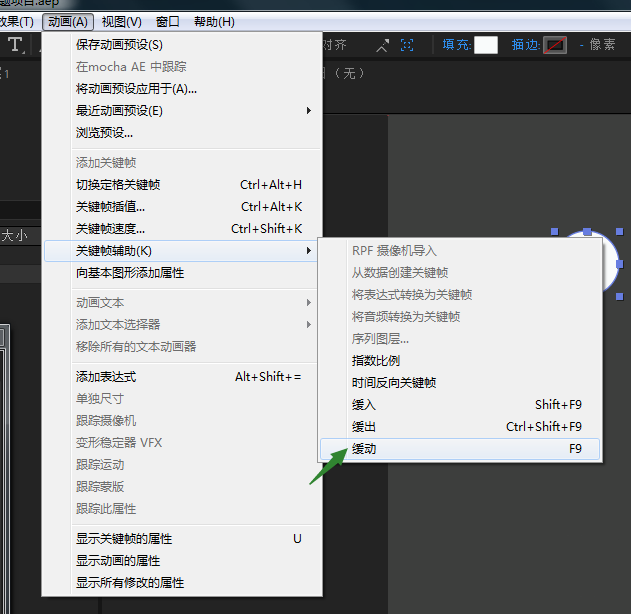Expand 关键帧辅助(K) submenu
Image resolution: width=631 pixels, height=614 pixels.
click(x=181, y=251)
